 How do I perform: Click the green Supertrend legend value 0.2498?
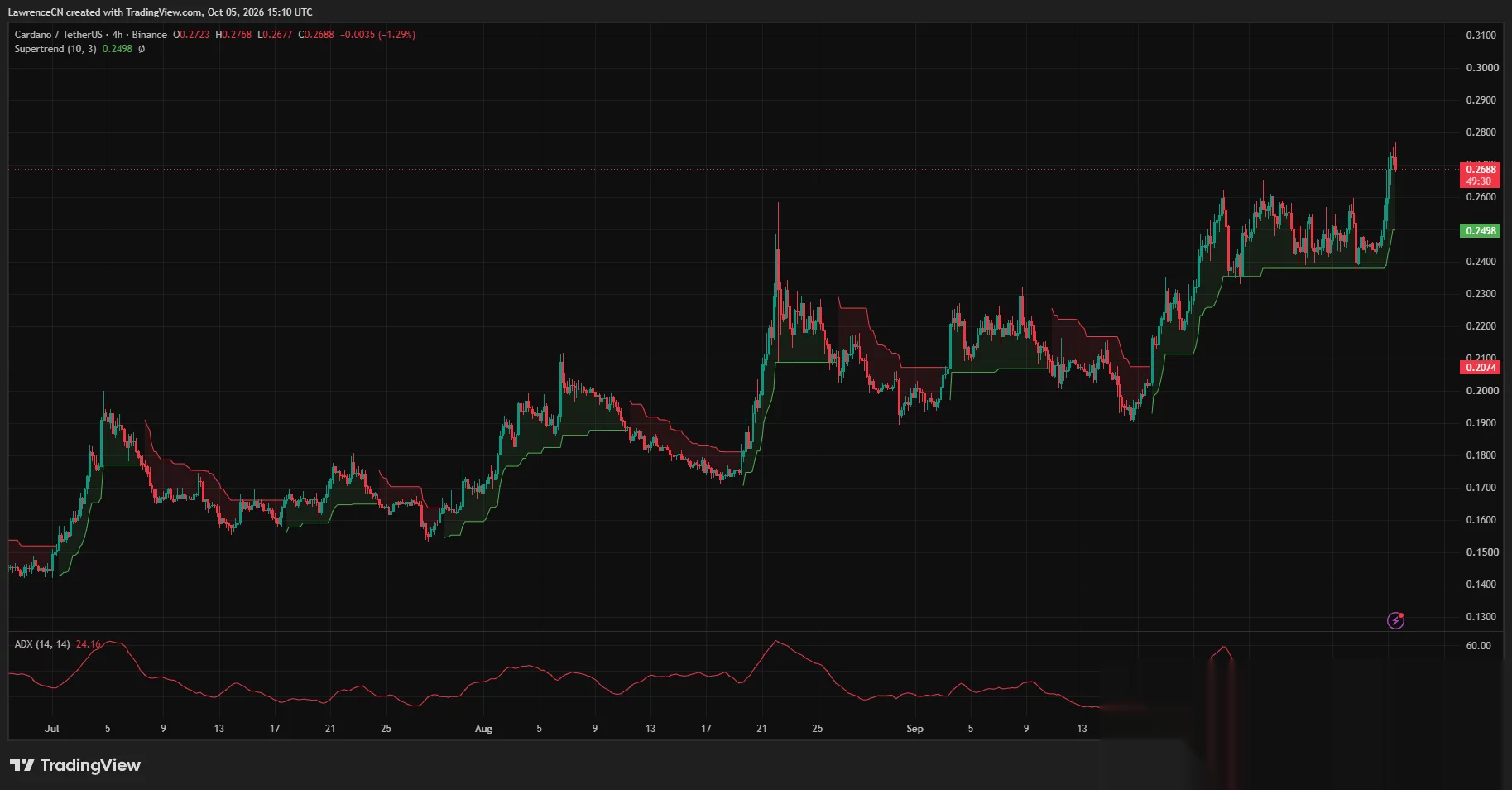(118, 49)
